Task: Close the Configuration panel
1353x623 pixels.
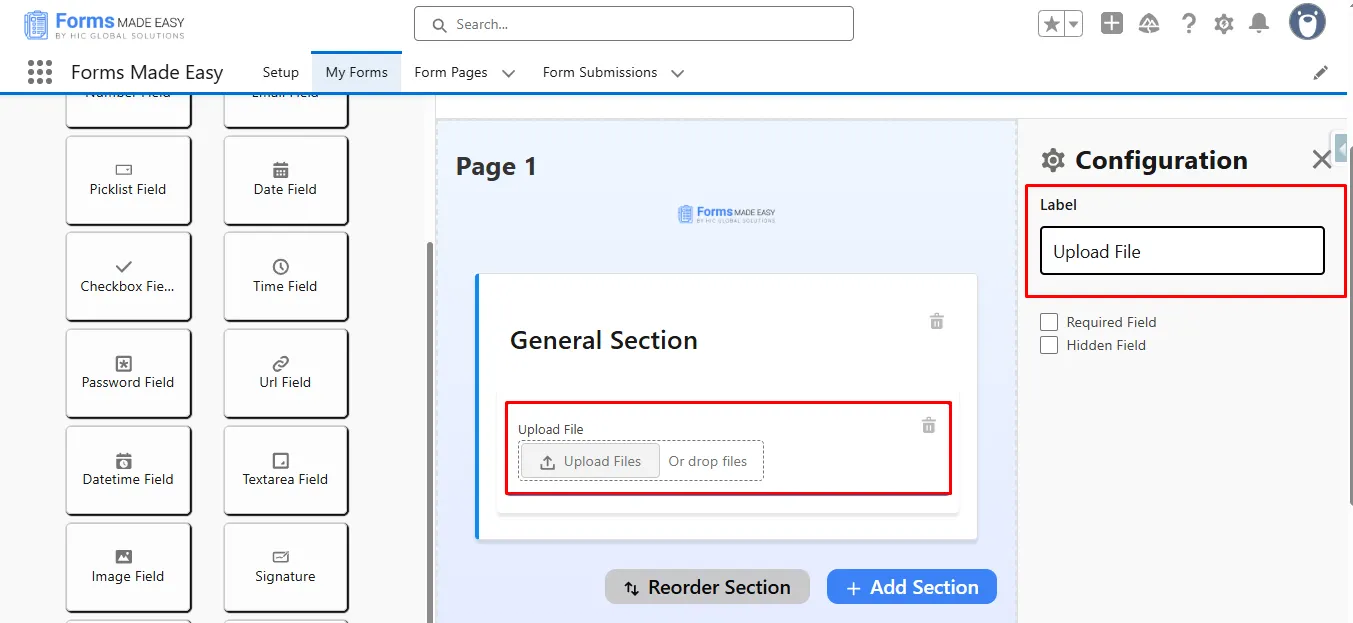Action: (x=1322, y=160)
